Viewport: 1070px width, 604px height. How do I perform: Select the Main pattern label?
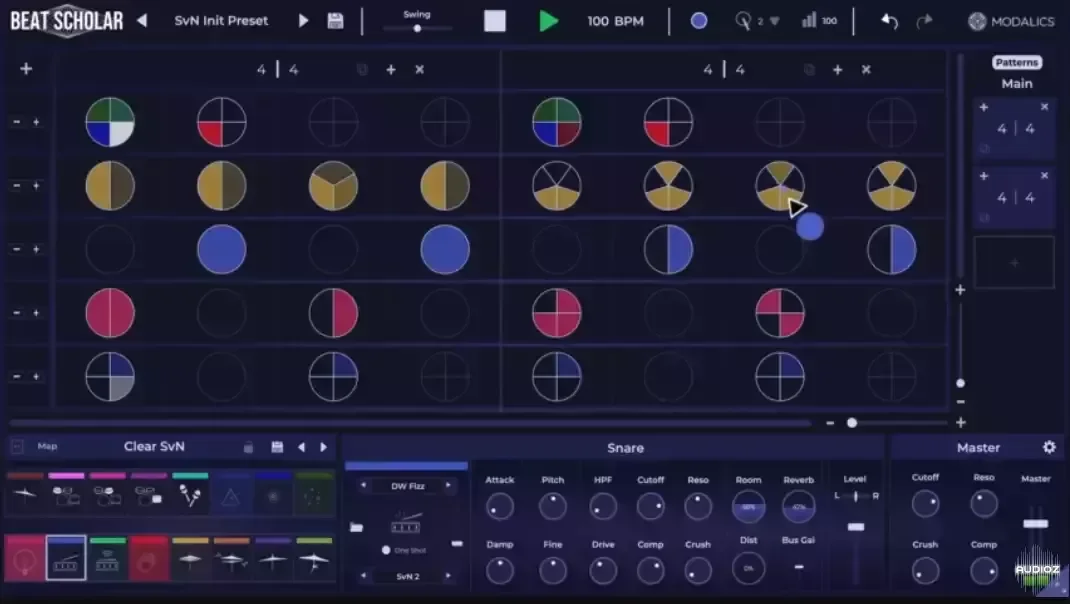click(1017, 83)
